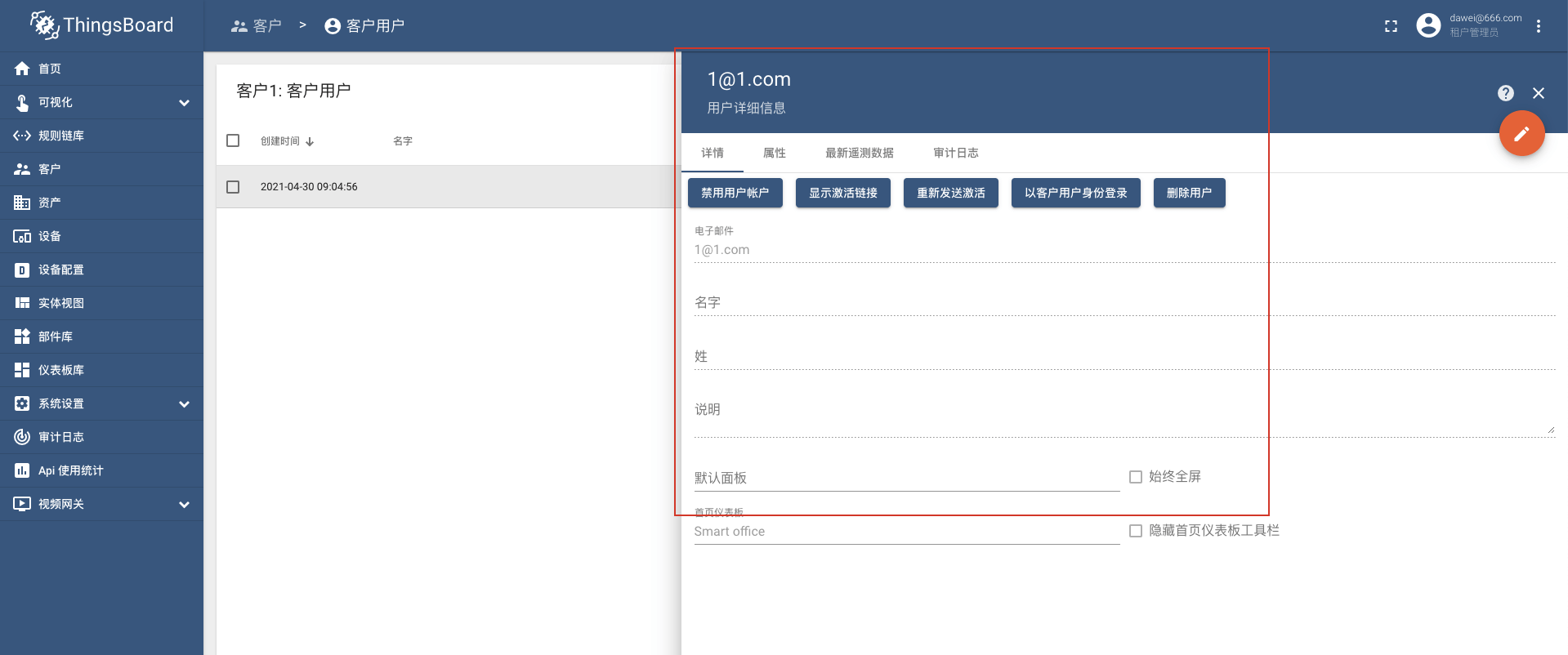The width and height of the screenshot is (1568, 655).
Task: Close the user details panel
Action: tap(1539, 93)
